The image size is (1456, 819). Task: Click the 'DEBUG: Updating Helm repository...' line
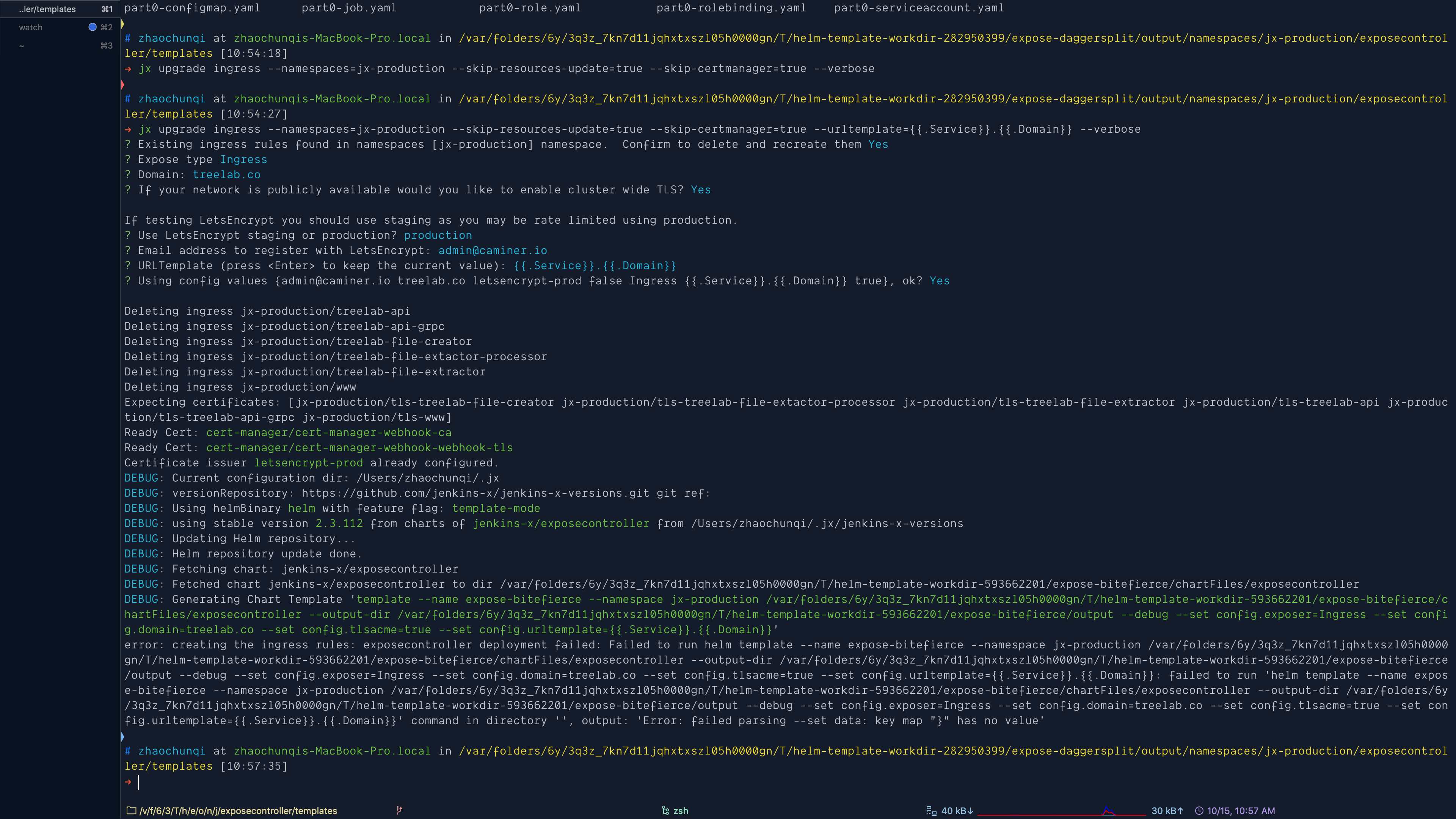pyautogui.click(x=240, y=539)
